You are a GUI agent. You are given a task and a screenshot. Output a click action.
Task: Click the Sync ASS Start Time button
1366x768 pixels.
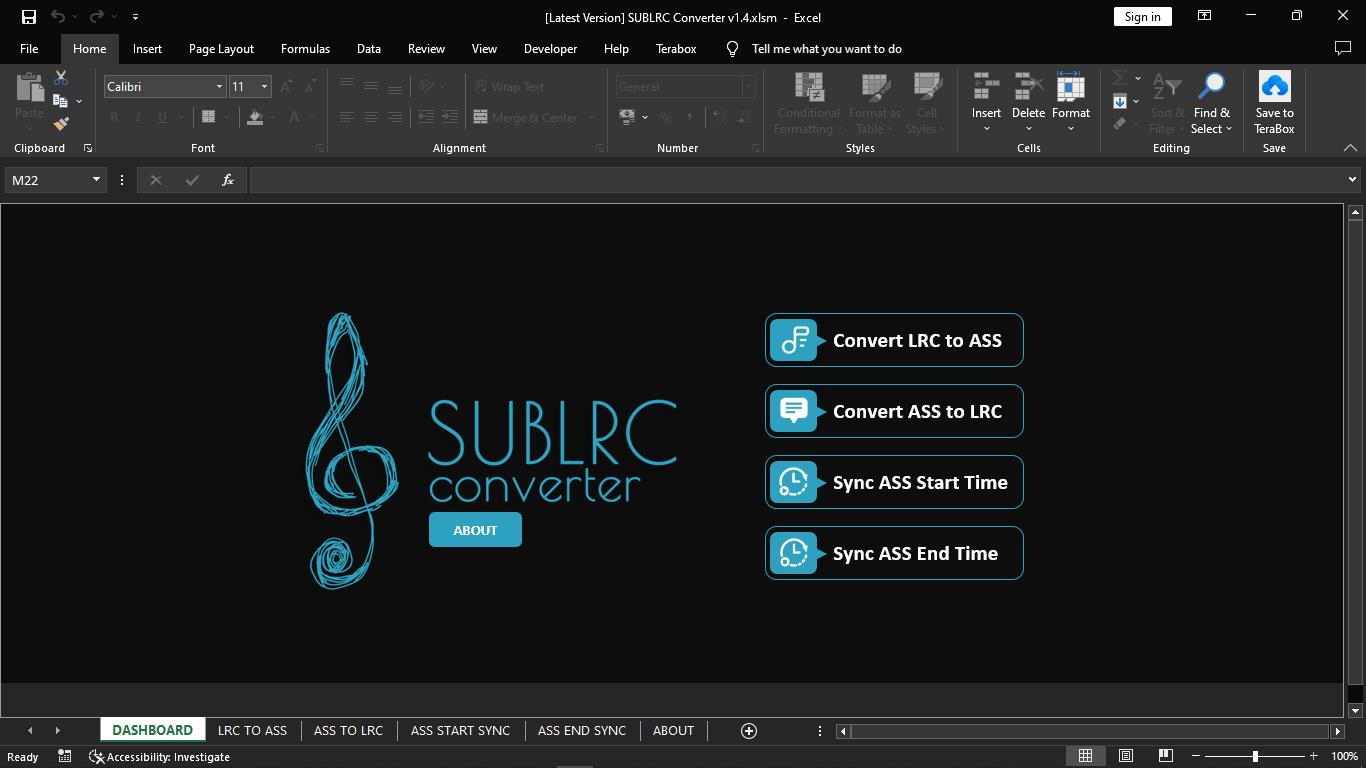coord(894,482)
